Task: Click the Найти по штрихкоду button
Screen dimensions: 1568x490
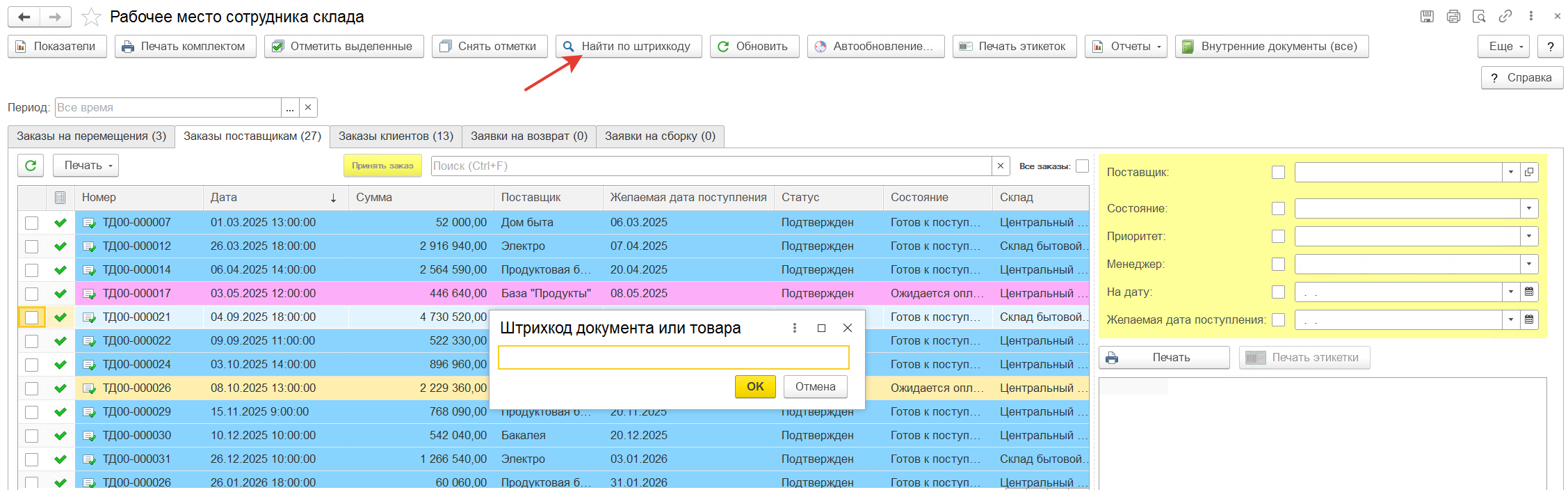Action: tap(629, 47)
